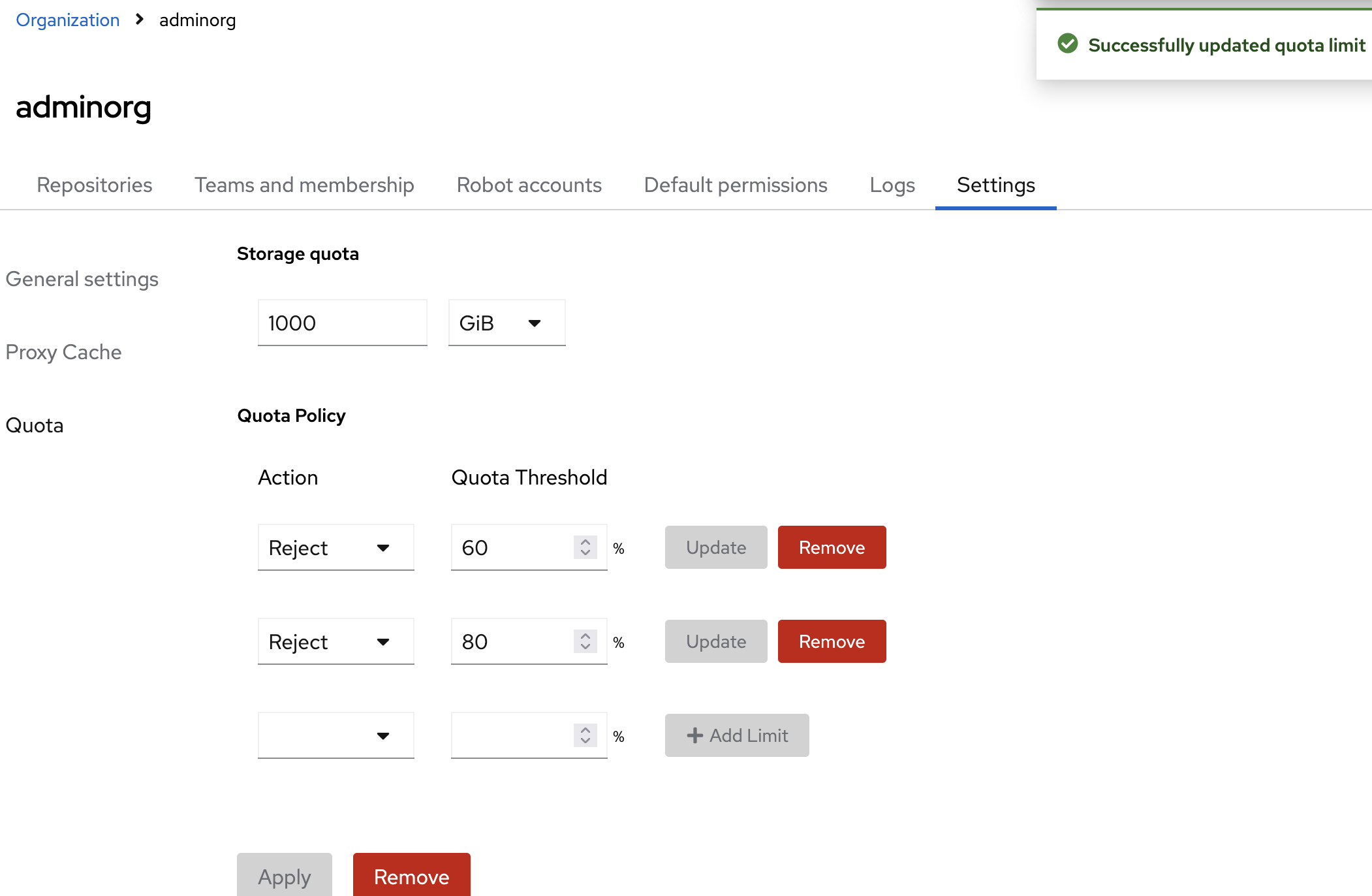The height and width of the screenshot is (896, 1372).
Task: Open the Teams and membership tab
Action: click(304, 185)
